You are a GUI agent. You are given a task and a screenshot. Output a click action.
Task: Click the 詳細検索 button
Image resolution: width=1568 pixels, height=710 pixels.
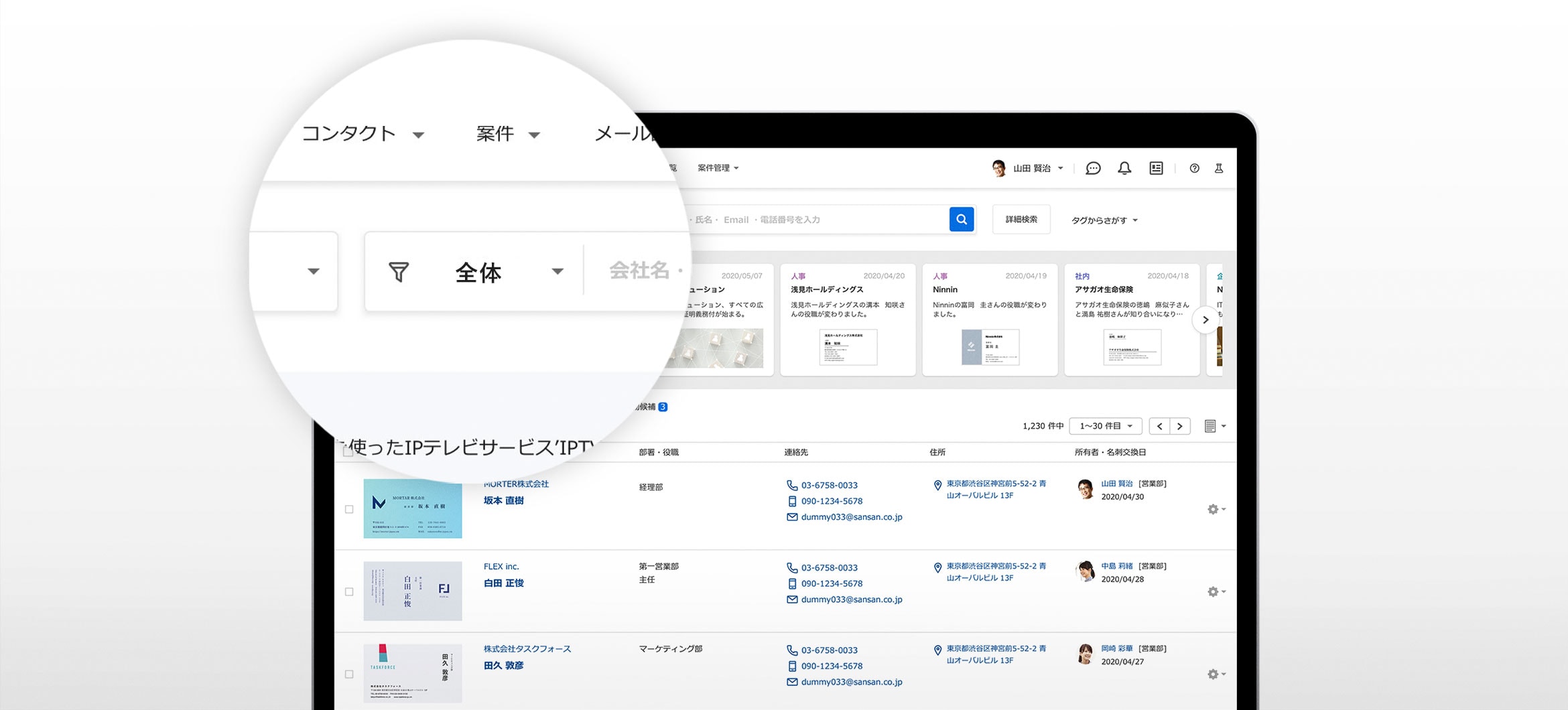pyautogui.click(x=1021, y=219)
